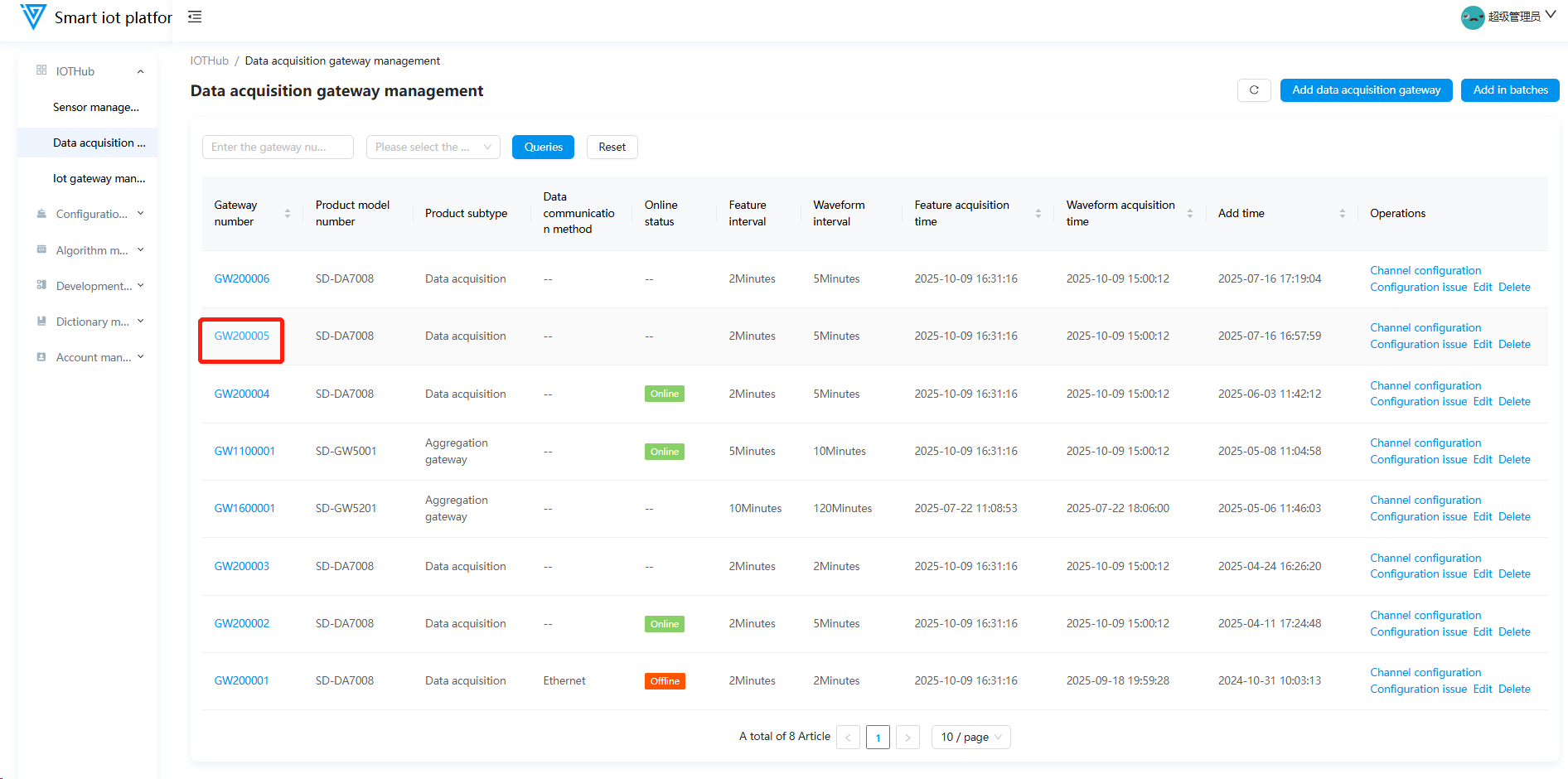Click the user avatar icon

click(x=1472, y=17)
